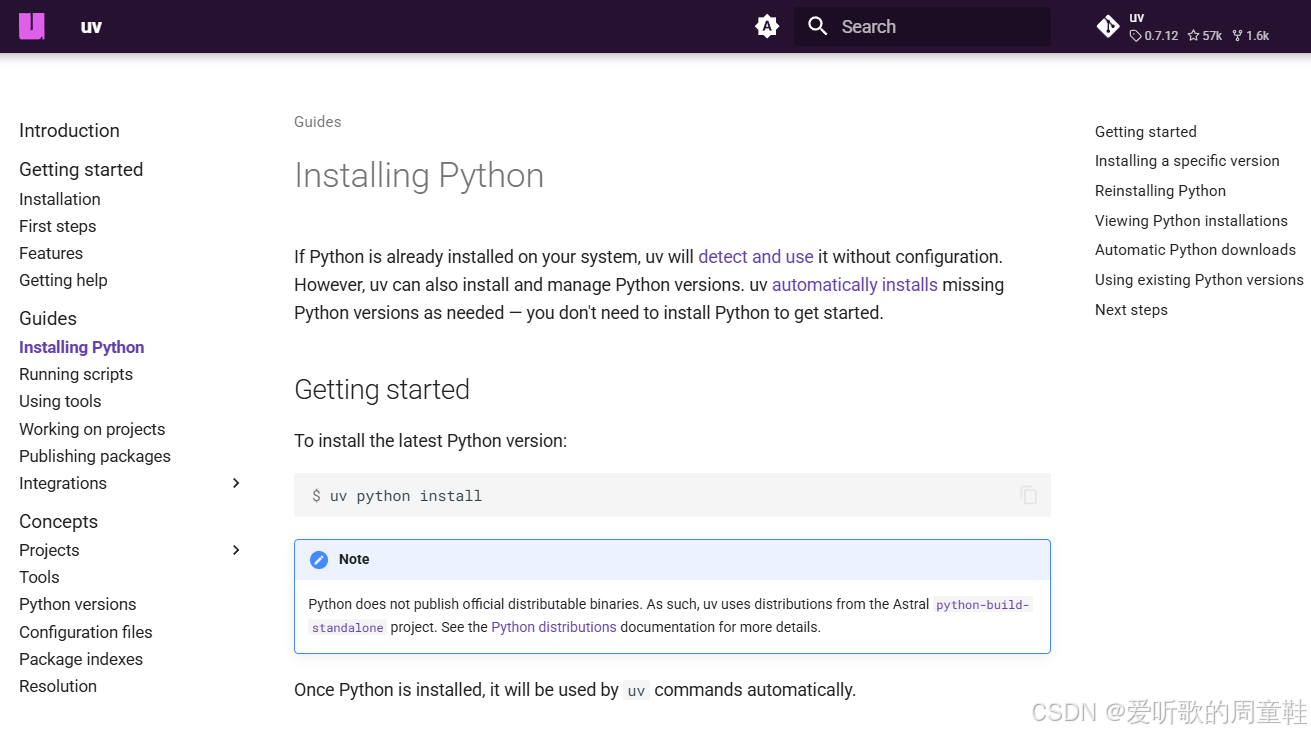
Task: Toggle the color theme with the brightness icon
Action: (767, 27)
